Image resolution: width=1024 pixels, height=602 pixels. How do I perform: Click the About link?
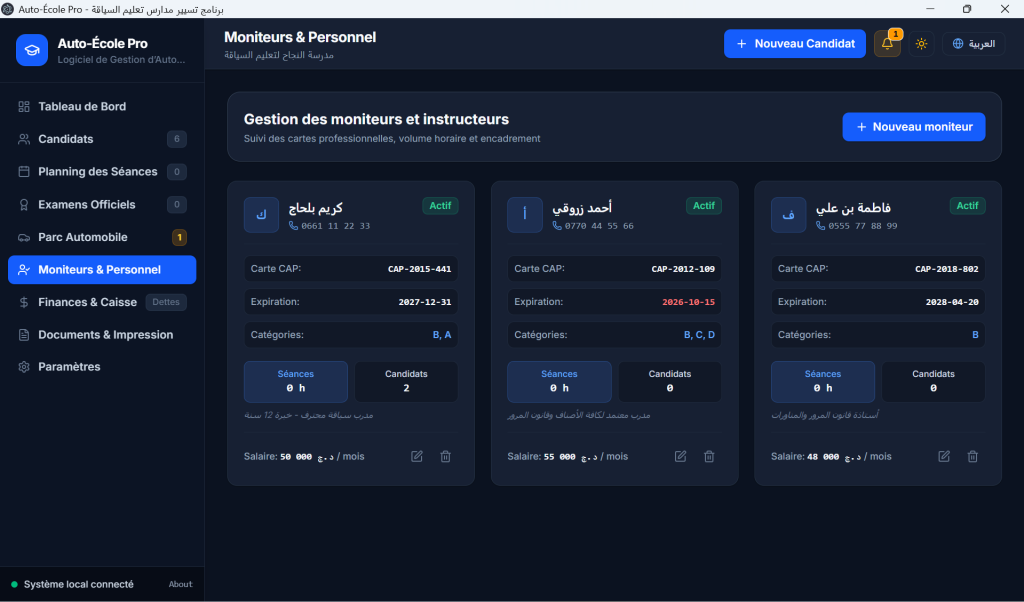pos(180,584)
